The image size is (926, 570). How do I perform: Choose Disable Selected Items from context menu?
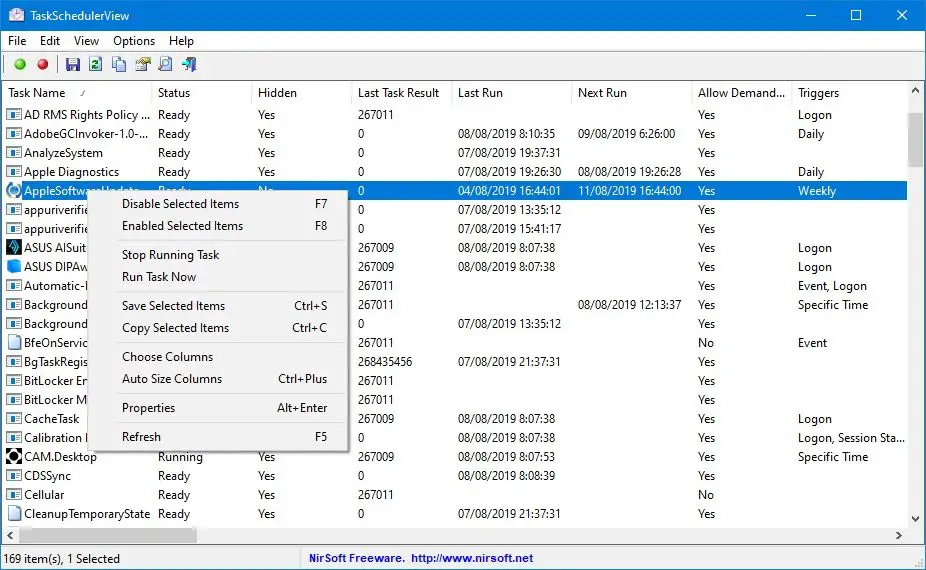coord(180,204)
